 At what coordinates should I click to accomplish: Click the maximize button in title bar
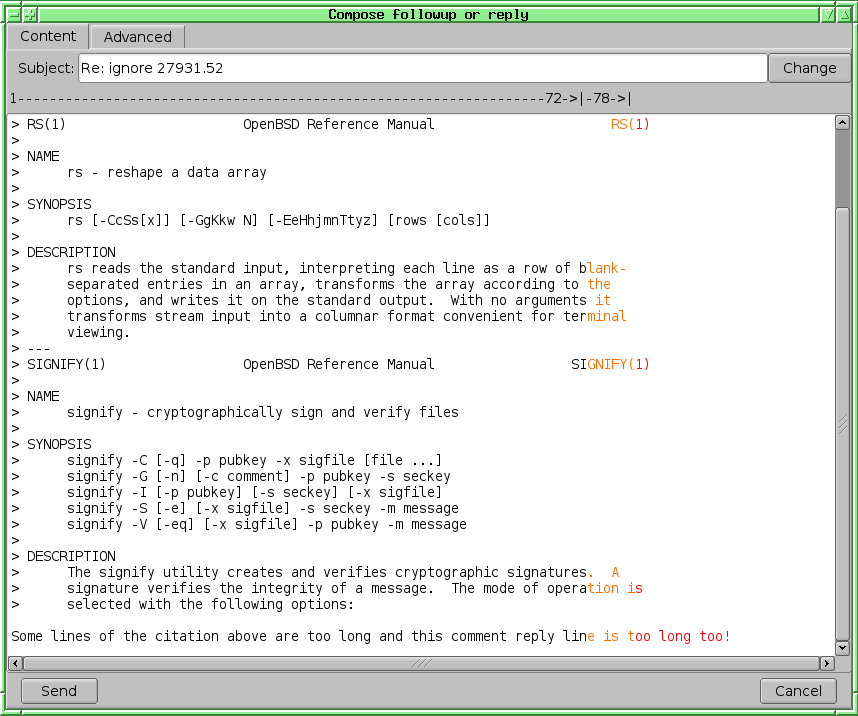(x=846, y=14)
